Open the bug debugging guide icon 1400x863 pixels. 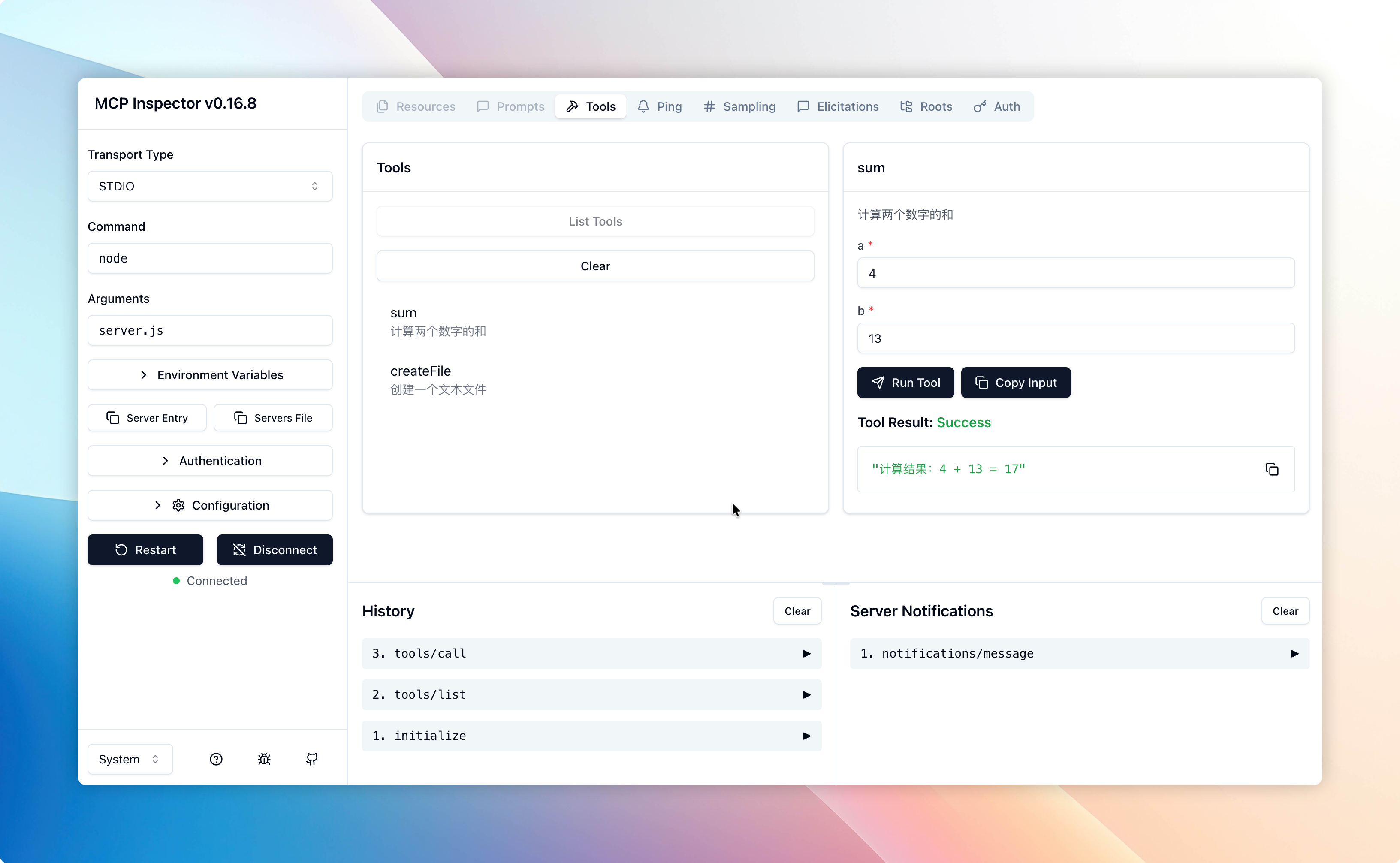[264, 759]
